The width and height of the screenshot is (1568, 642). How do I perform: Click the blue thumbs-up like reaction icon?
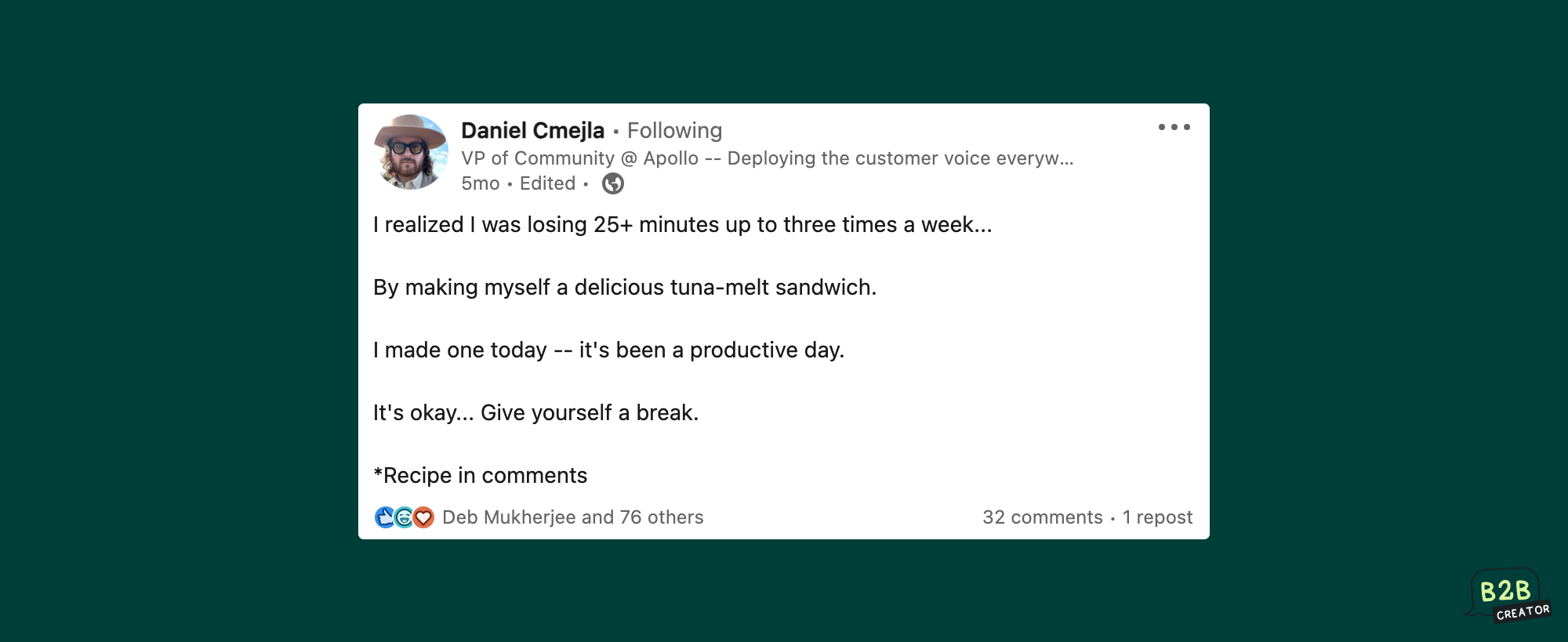(x=385, y=517)
